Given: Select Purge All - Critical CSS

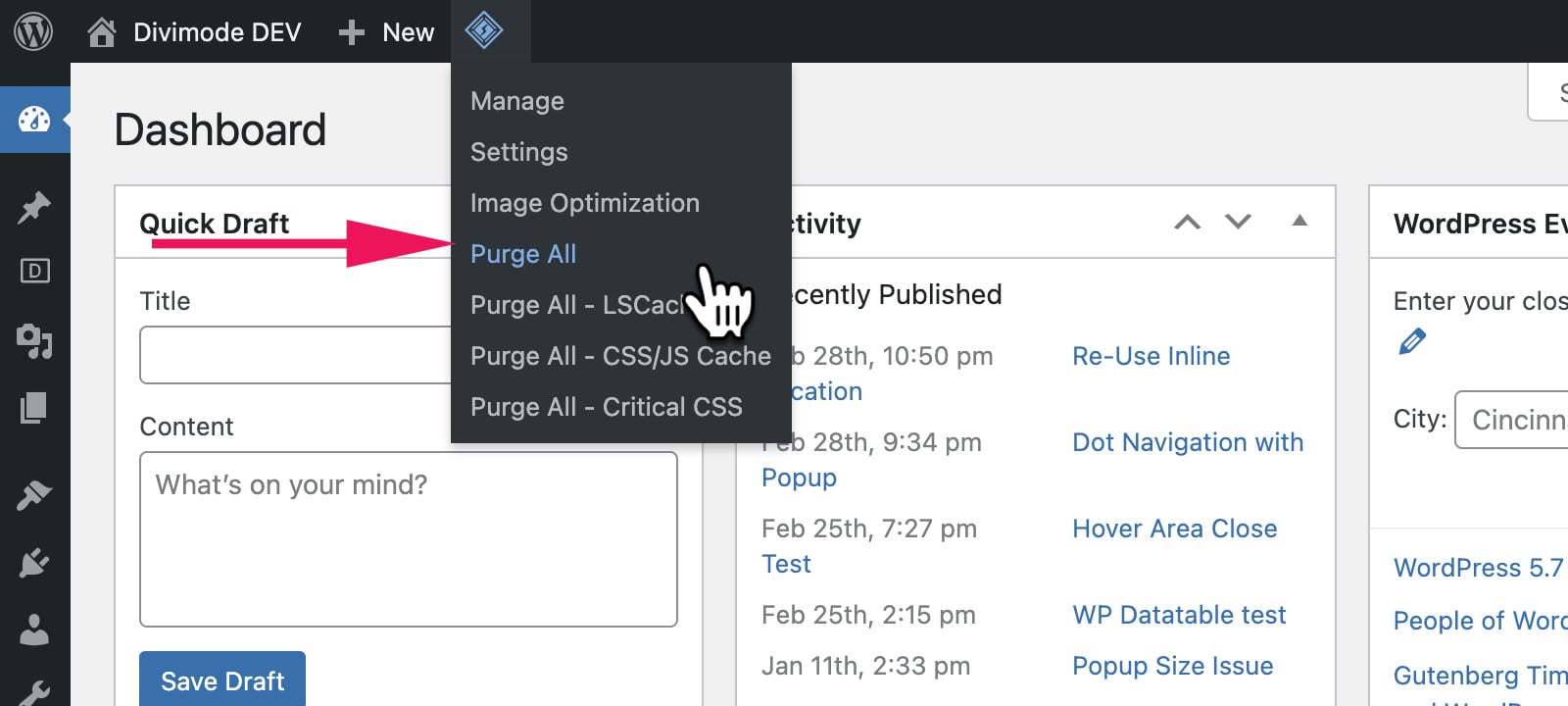Looking at the screenshot, I should point(607,407).
